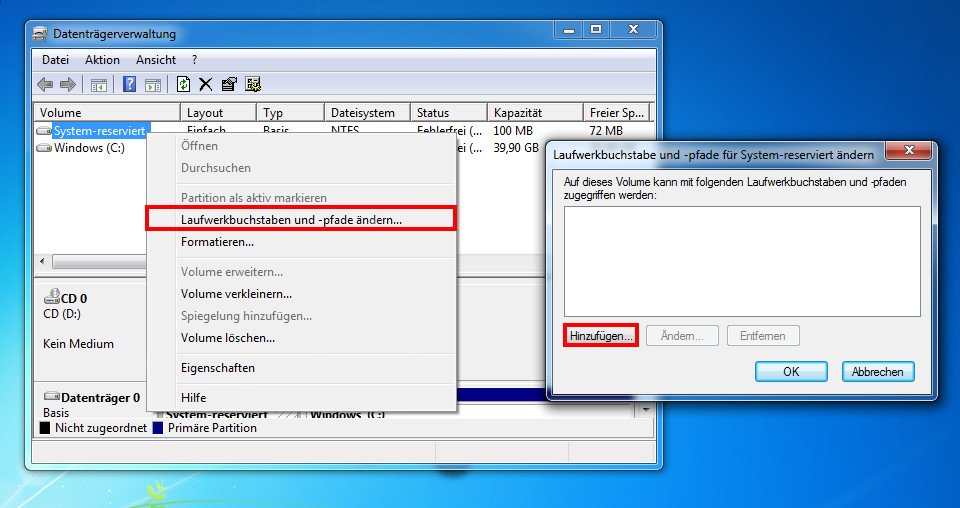Open the Aktion menu
This screenshot has width=960, height=508.
click(102, 60)
